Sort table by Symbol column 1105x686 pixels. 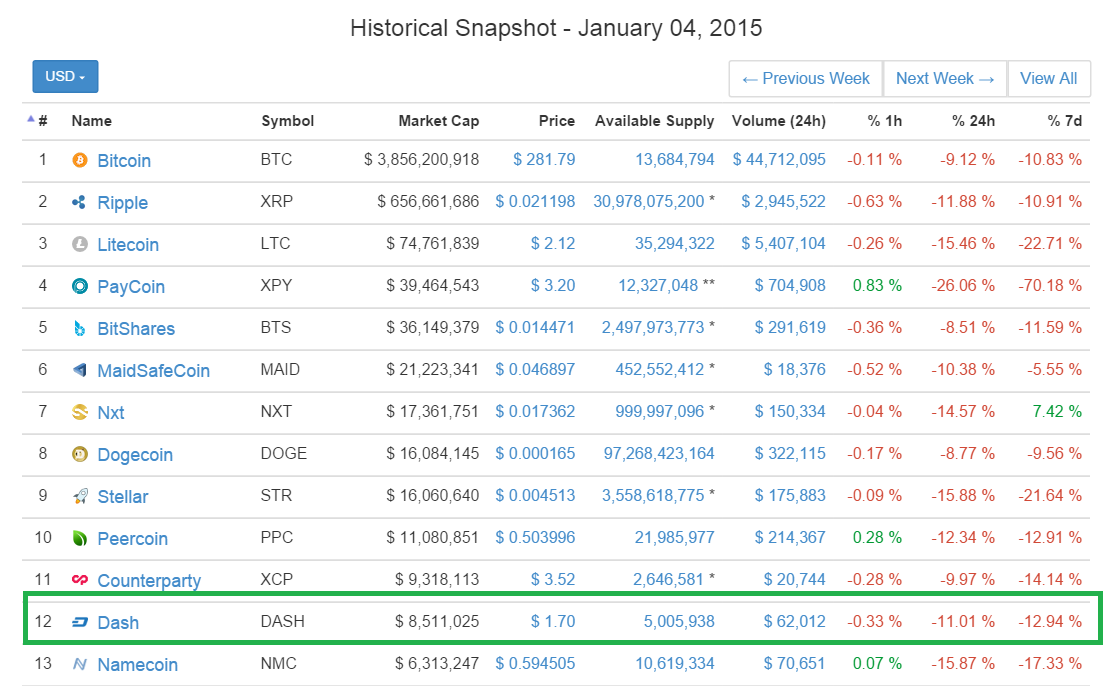(x=288, y=121)
